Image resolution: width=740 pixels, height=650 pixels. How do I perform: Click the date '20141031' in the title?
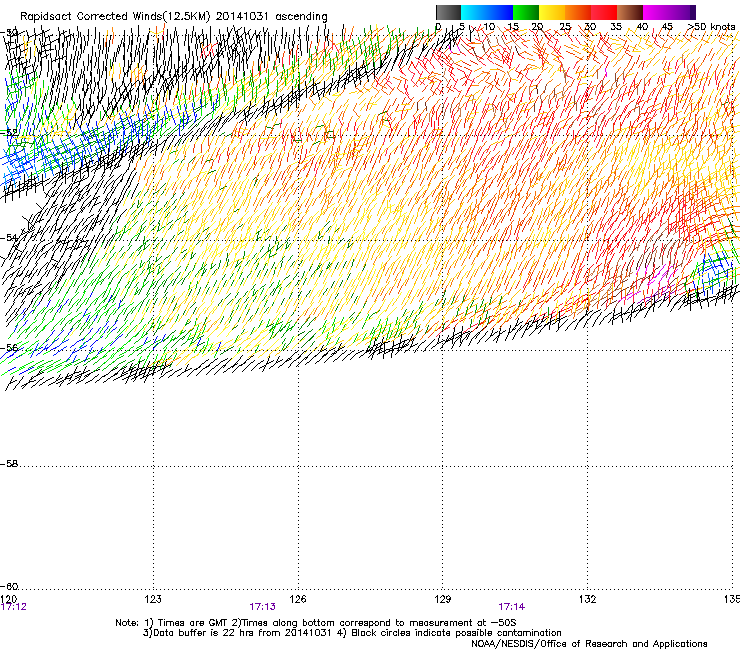(242, 16)
